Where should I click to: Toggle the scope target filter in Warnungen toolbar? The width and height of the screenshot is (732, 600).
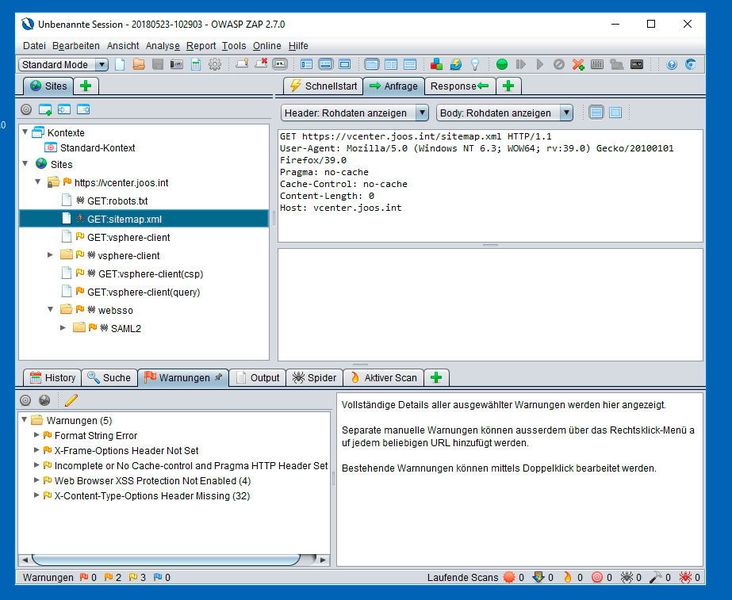(x=26, y=400)
